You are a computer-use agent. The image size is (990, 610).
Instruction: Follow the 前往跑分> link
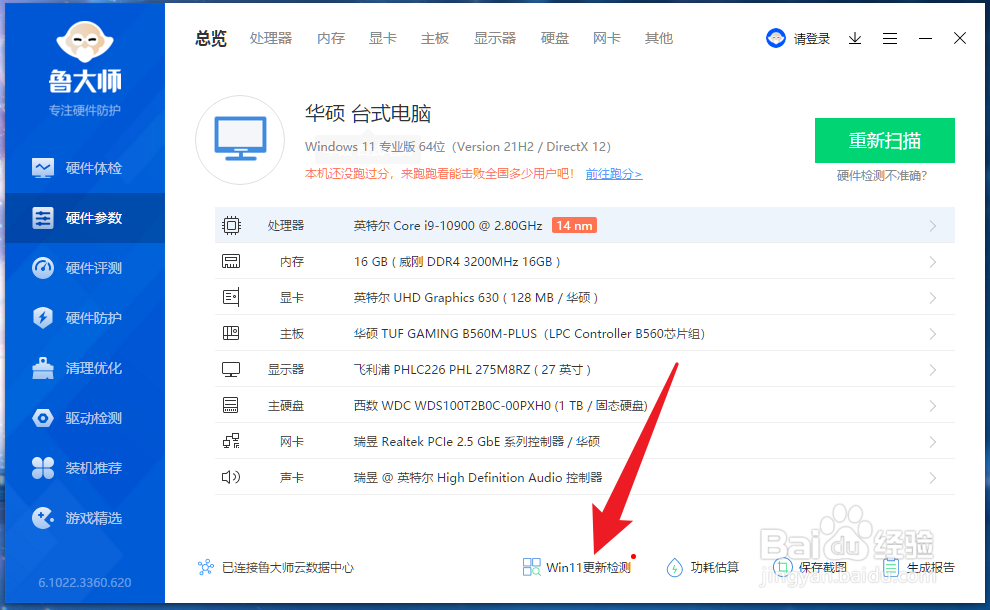point(614,174)
